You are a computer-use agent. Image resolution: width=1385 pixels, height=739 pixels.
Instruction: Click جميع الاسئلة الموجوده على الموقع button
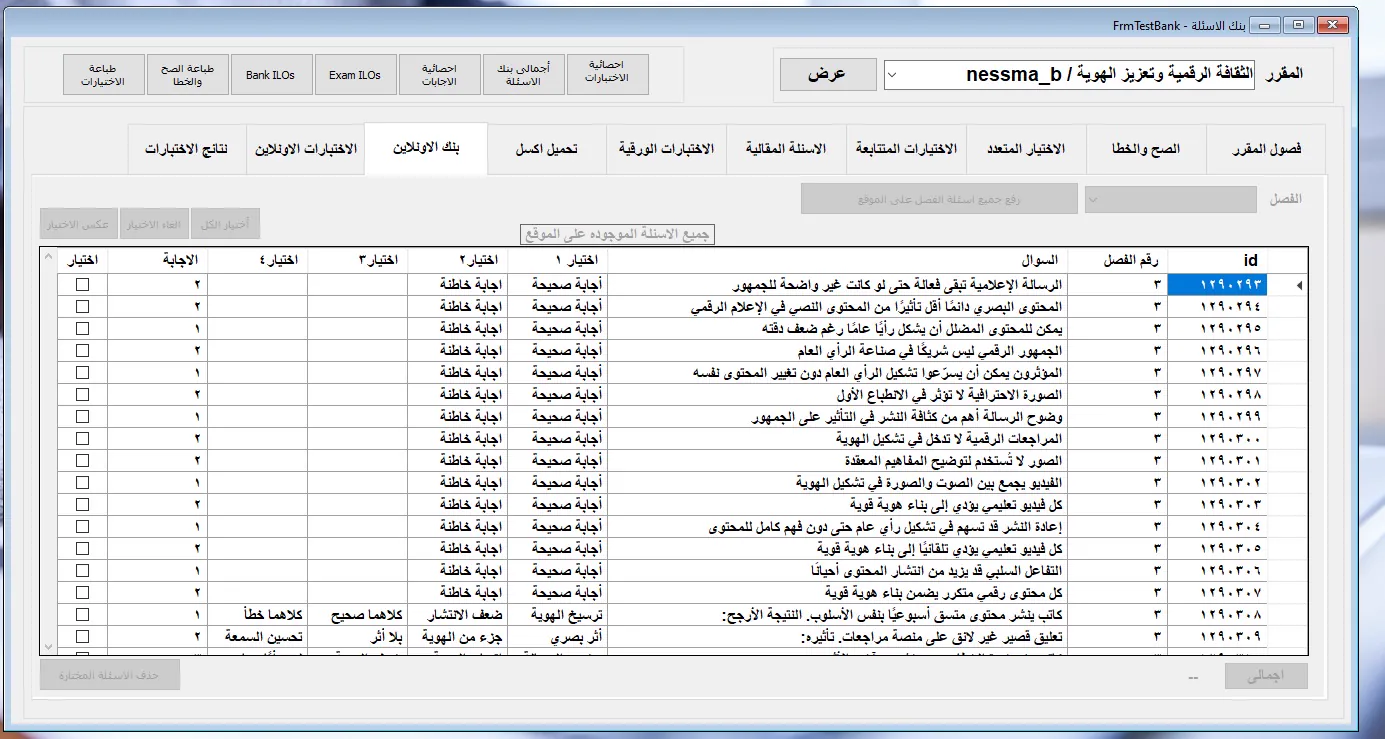point(618,234)
